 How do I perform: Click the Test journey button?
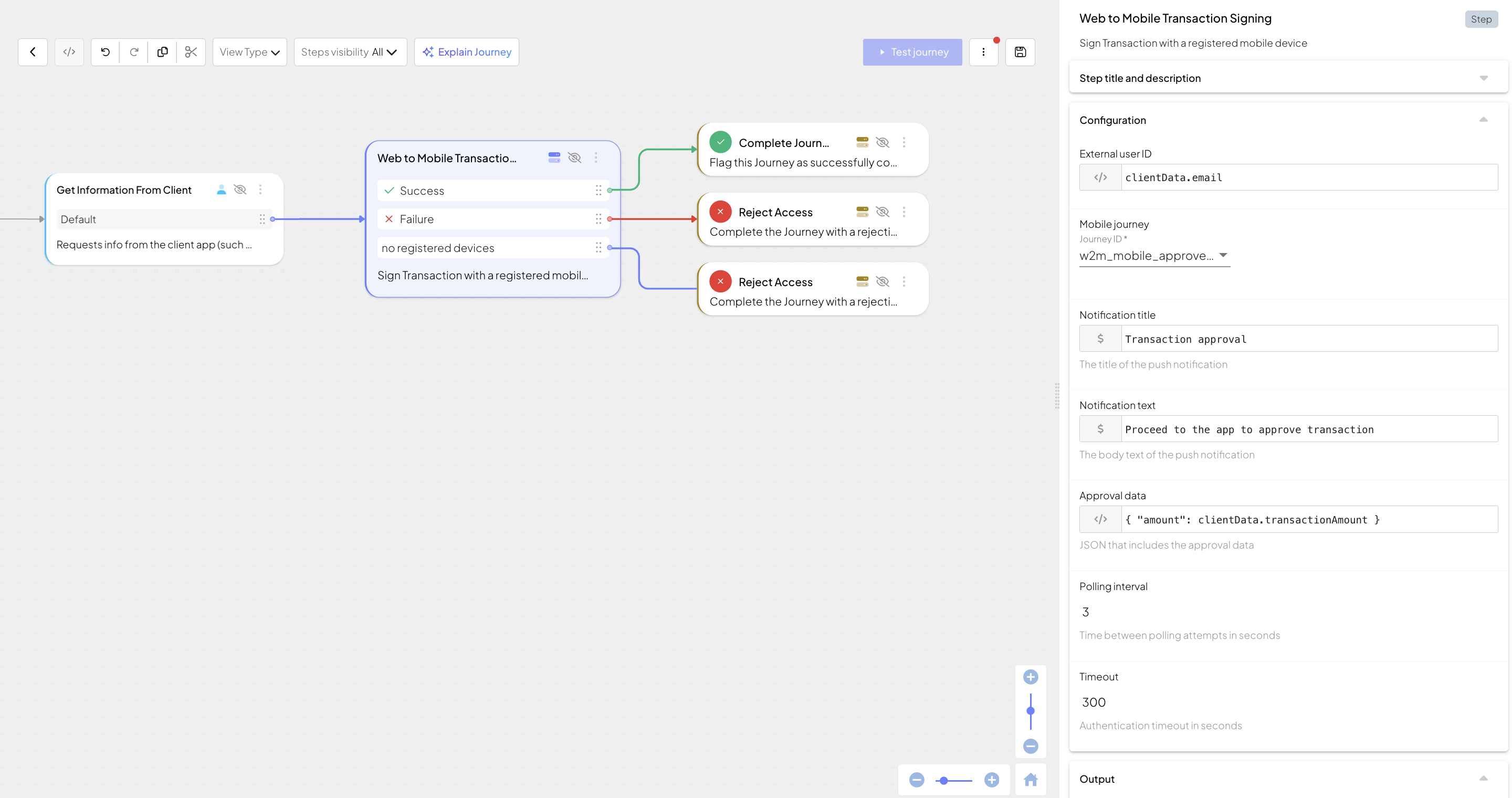pyautogui.click(x=912, y=51)
